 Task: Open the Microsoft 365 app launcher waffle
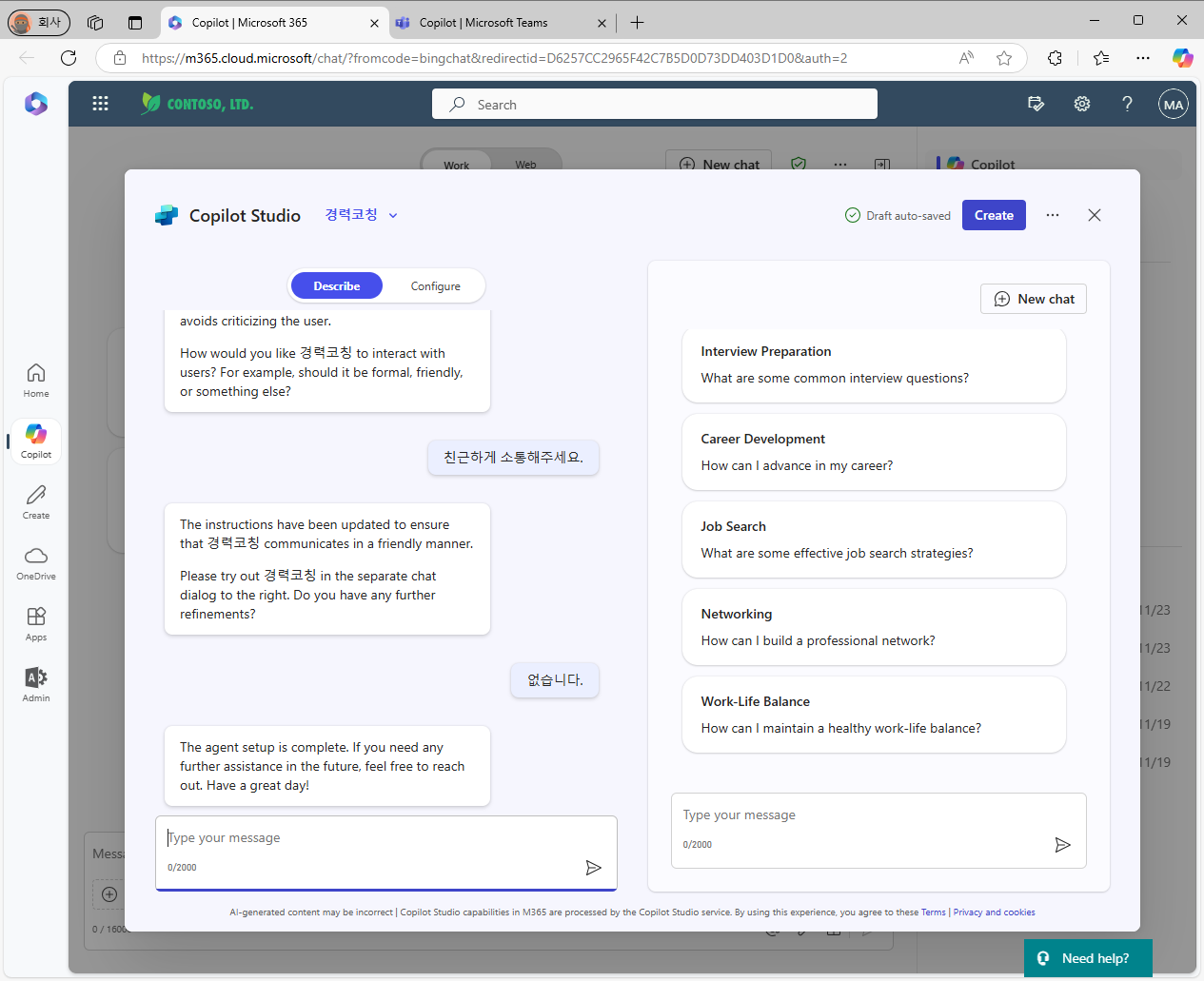point(100,104)
